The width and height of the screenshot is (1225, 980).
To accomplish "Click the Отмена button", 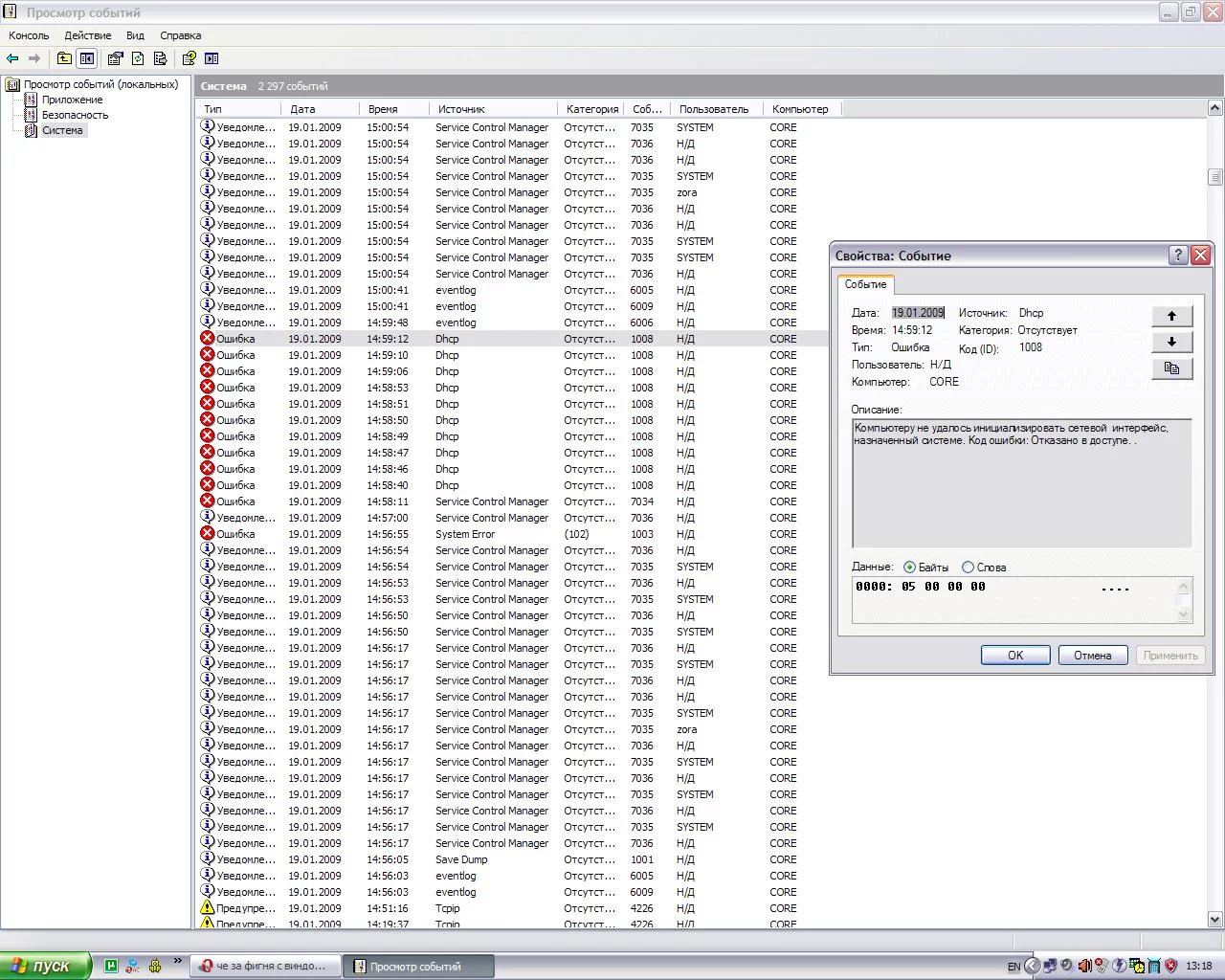I will tap(1092, 656).
